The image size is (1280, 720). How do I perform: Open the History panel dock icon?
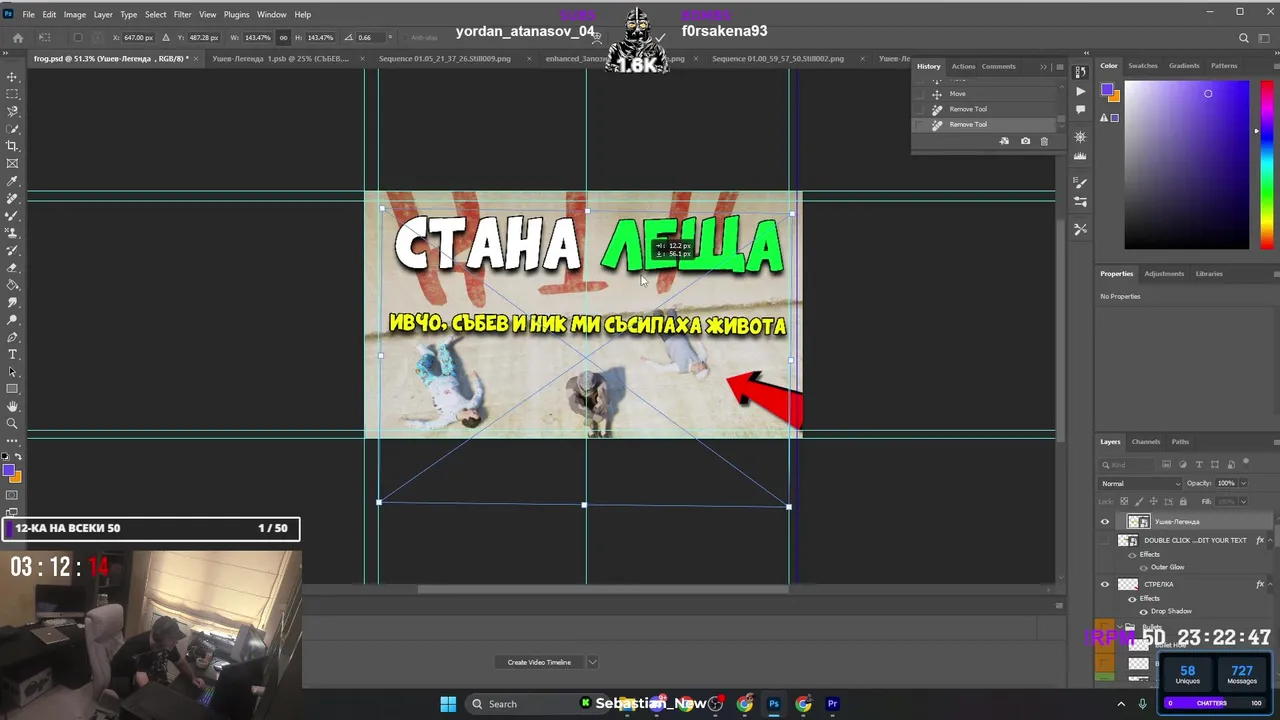[1080, 72]
